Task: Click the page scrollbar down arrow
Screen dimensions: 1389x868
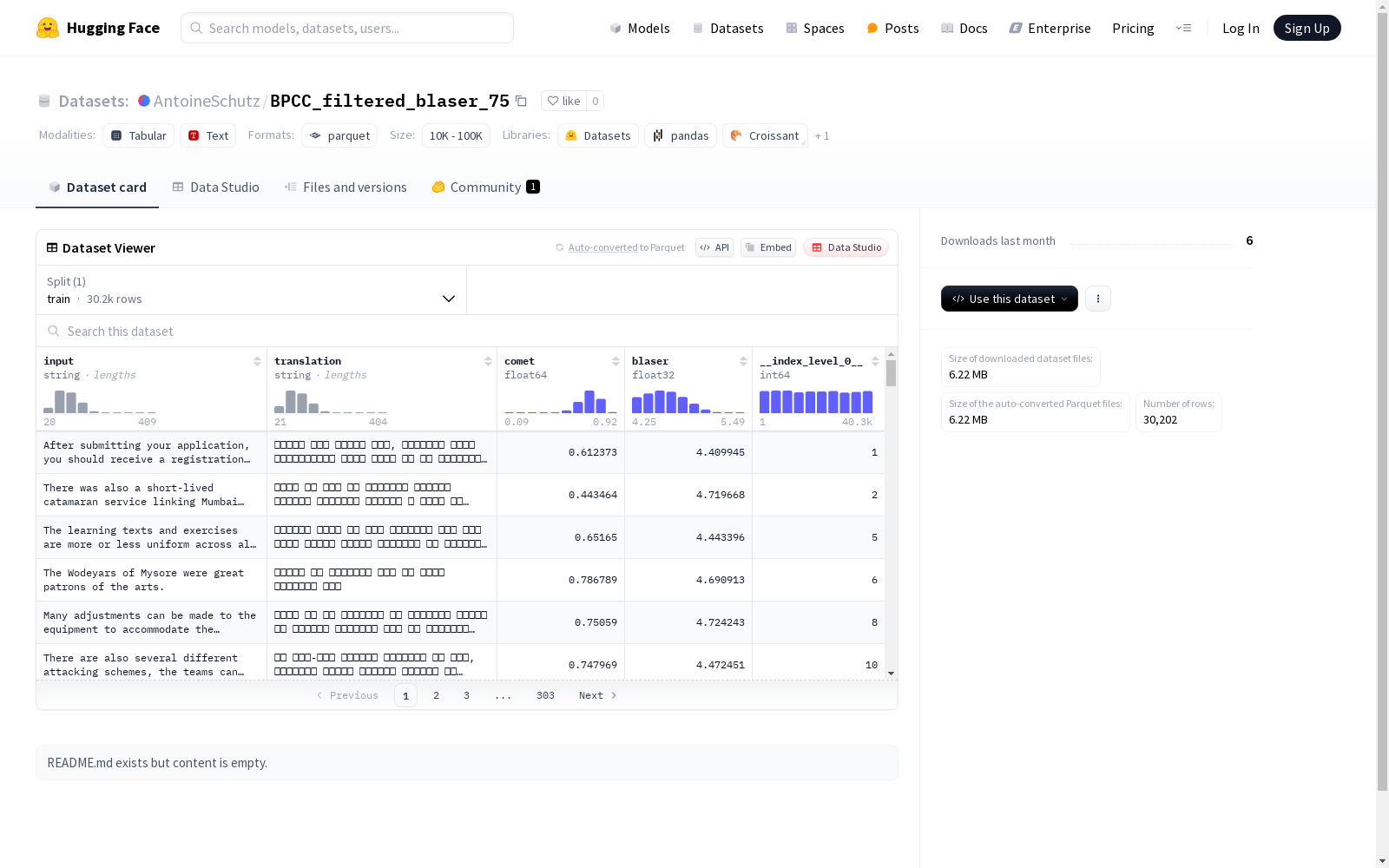Action: pos(1382,861)
